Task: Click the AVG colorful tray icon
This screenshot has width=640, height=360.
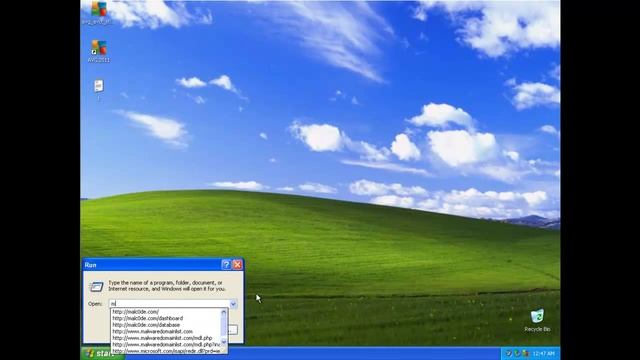Action: coord(526,353)
